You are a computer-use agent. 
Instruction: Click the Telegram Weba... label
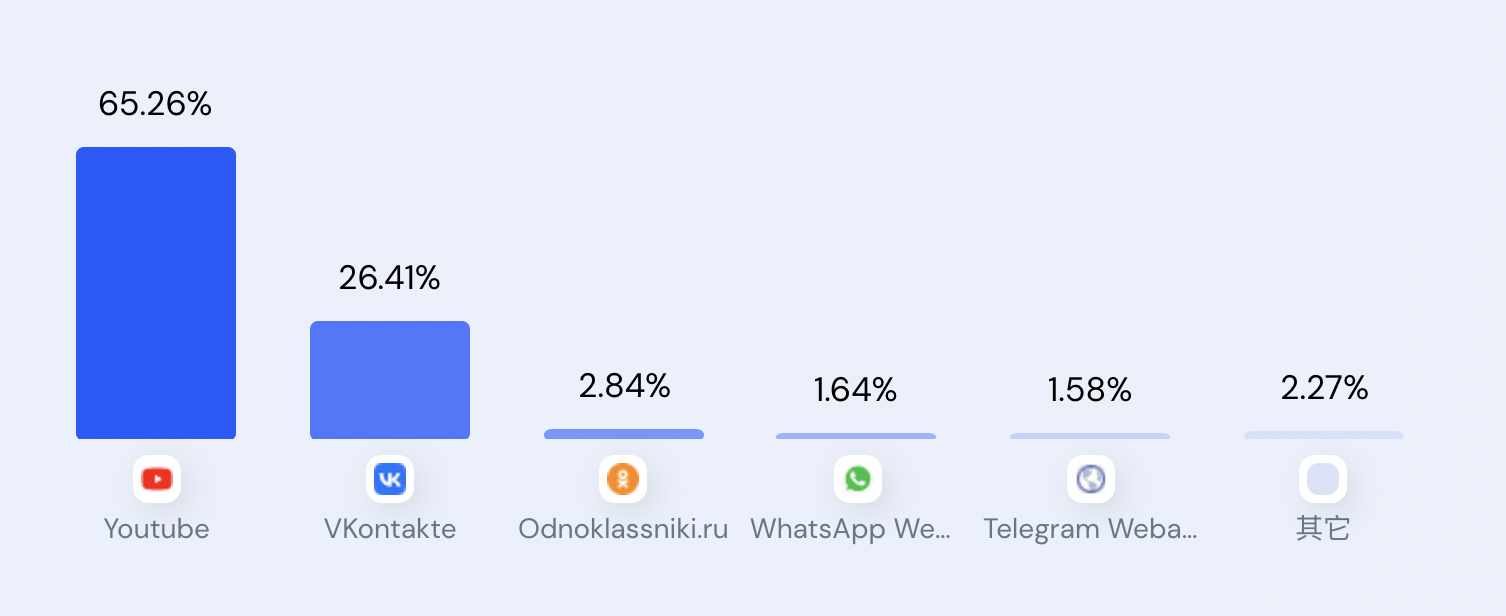tap(1090, 529)
